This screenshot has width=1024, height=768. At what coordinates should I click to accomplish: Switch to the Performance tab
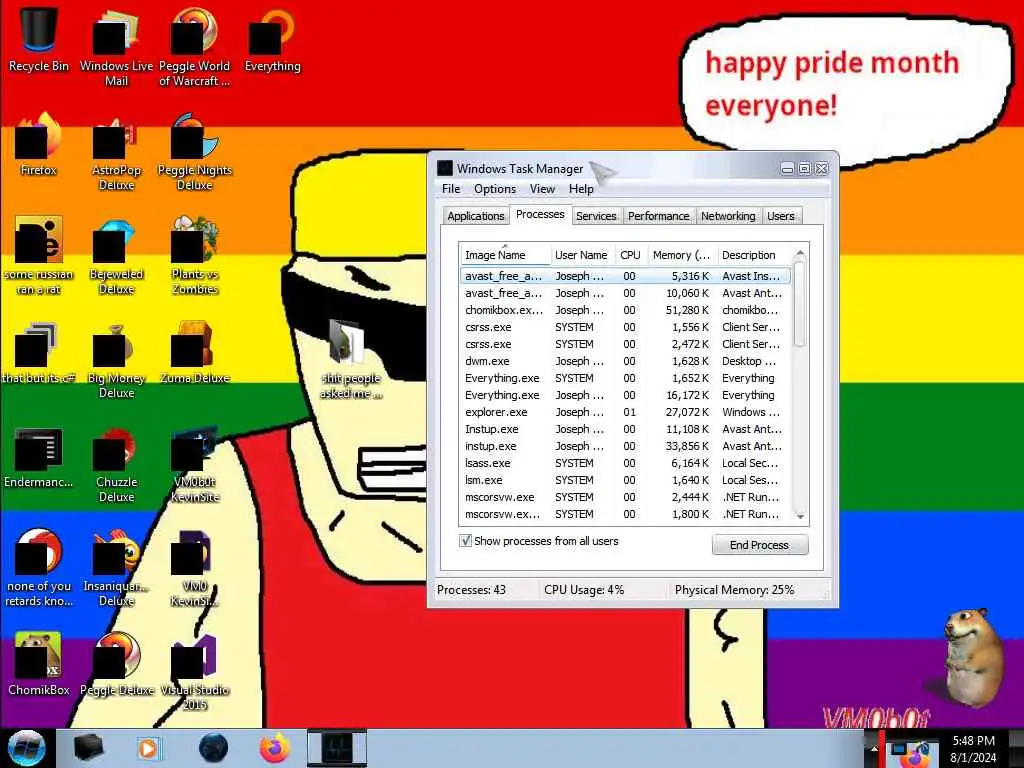click(x=658, y=216)
